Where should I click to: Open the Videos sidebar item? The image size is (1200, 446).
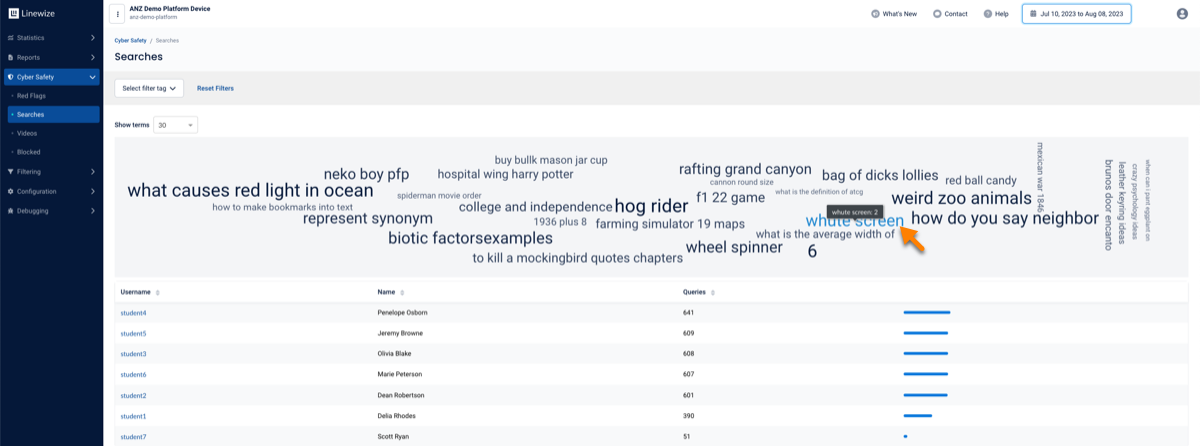[27, 133]
